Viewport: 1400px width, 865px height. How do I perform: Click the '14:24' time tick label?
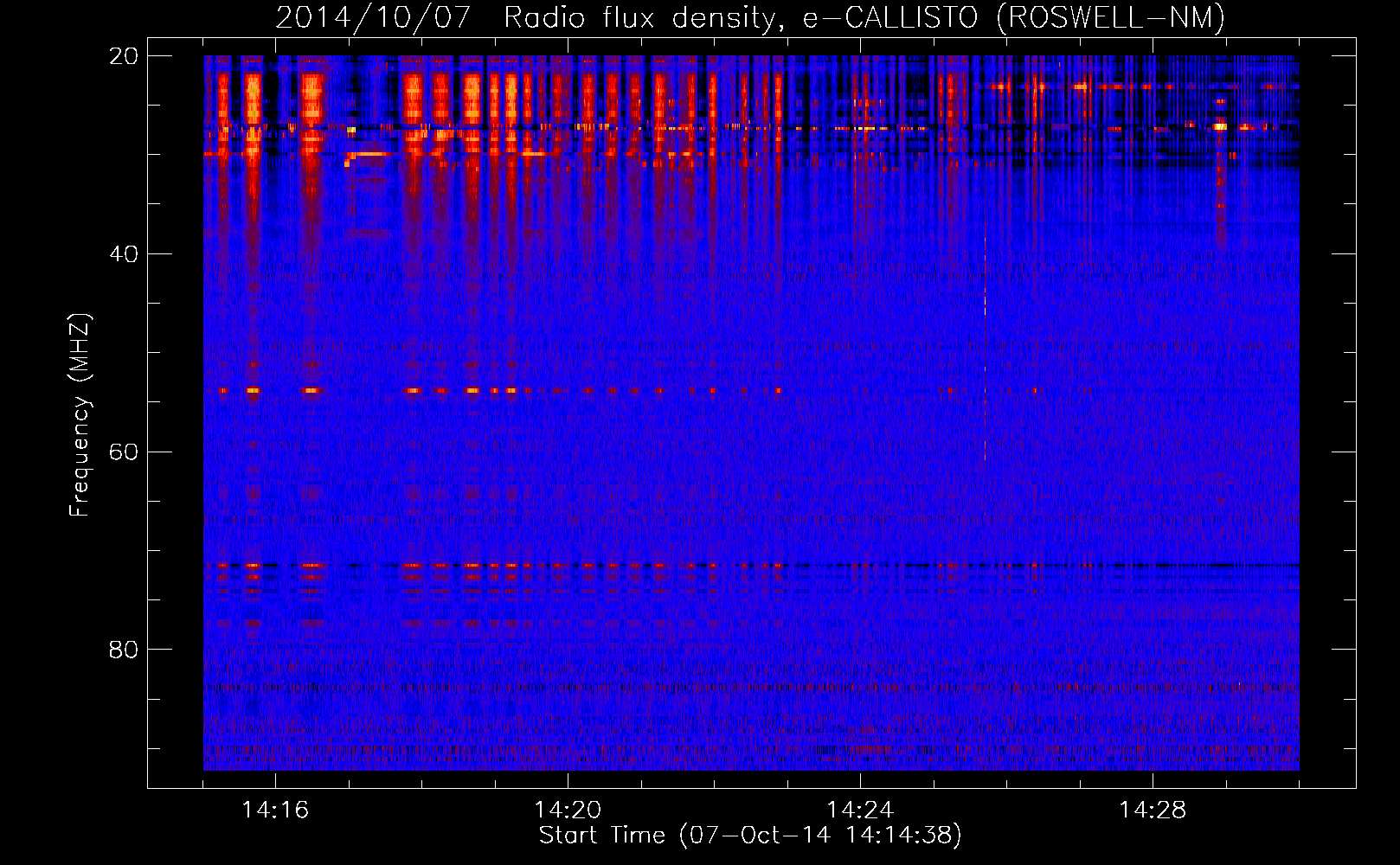pyautogui.click(x=860, y=811)
